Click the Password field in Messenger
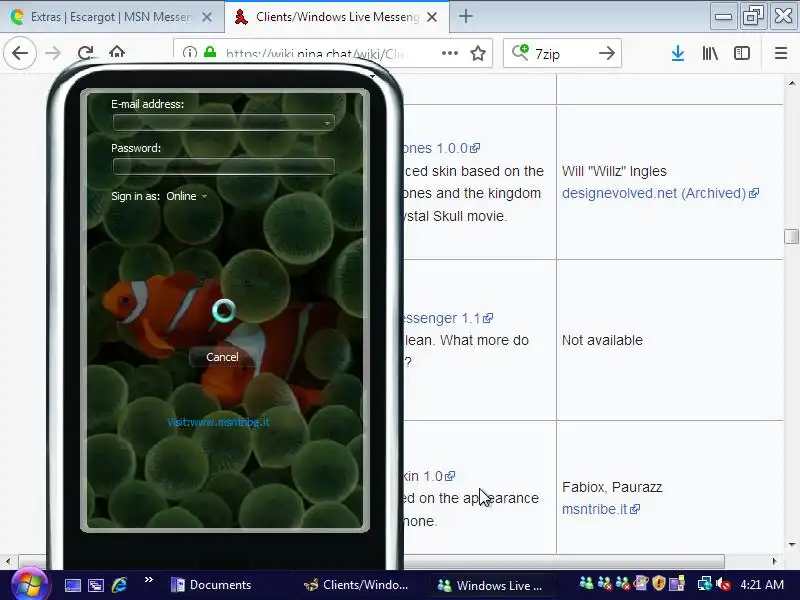Screen dimensions: 800x600 coord(223,166)
